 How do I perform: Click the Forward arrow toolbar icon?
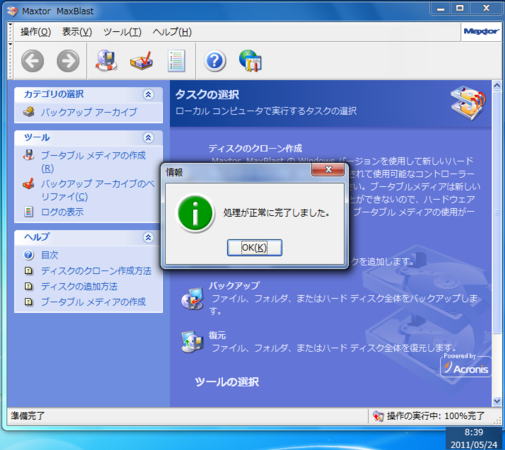(x=68, y=61)
